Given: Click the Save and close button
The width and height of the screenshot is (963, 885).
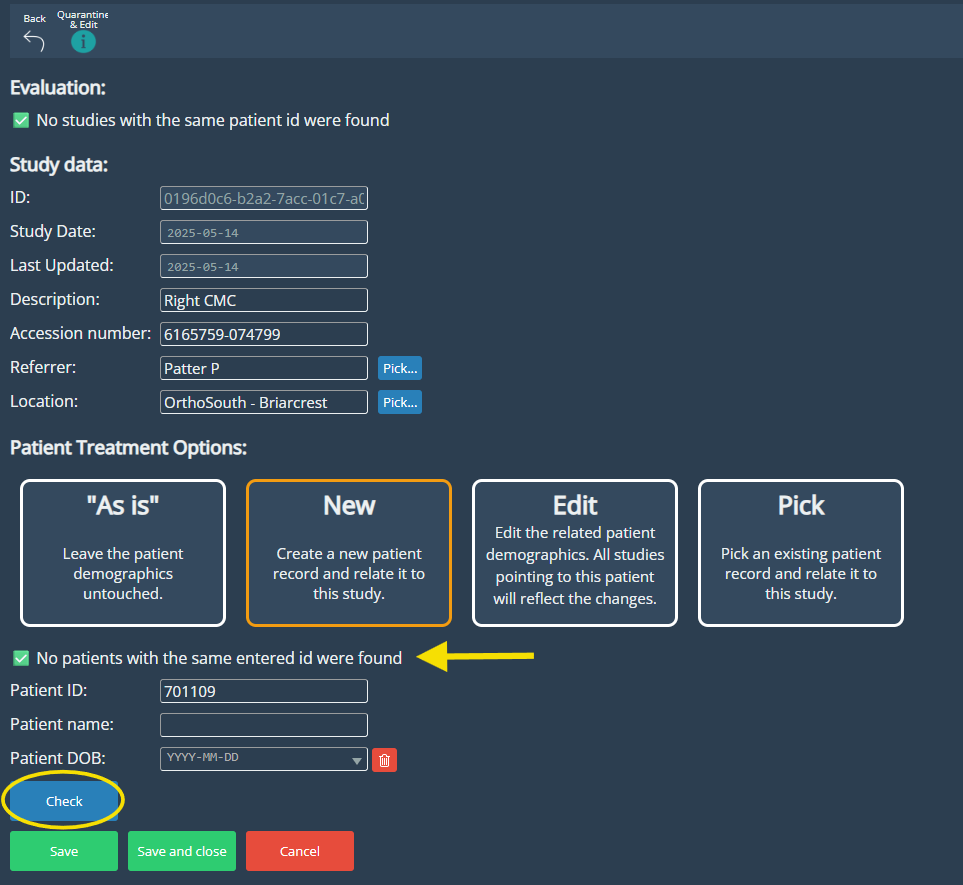Looking at the screenshot, I should (x=182, y=851).
